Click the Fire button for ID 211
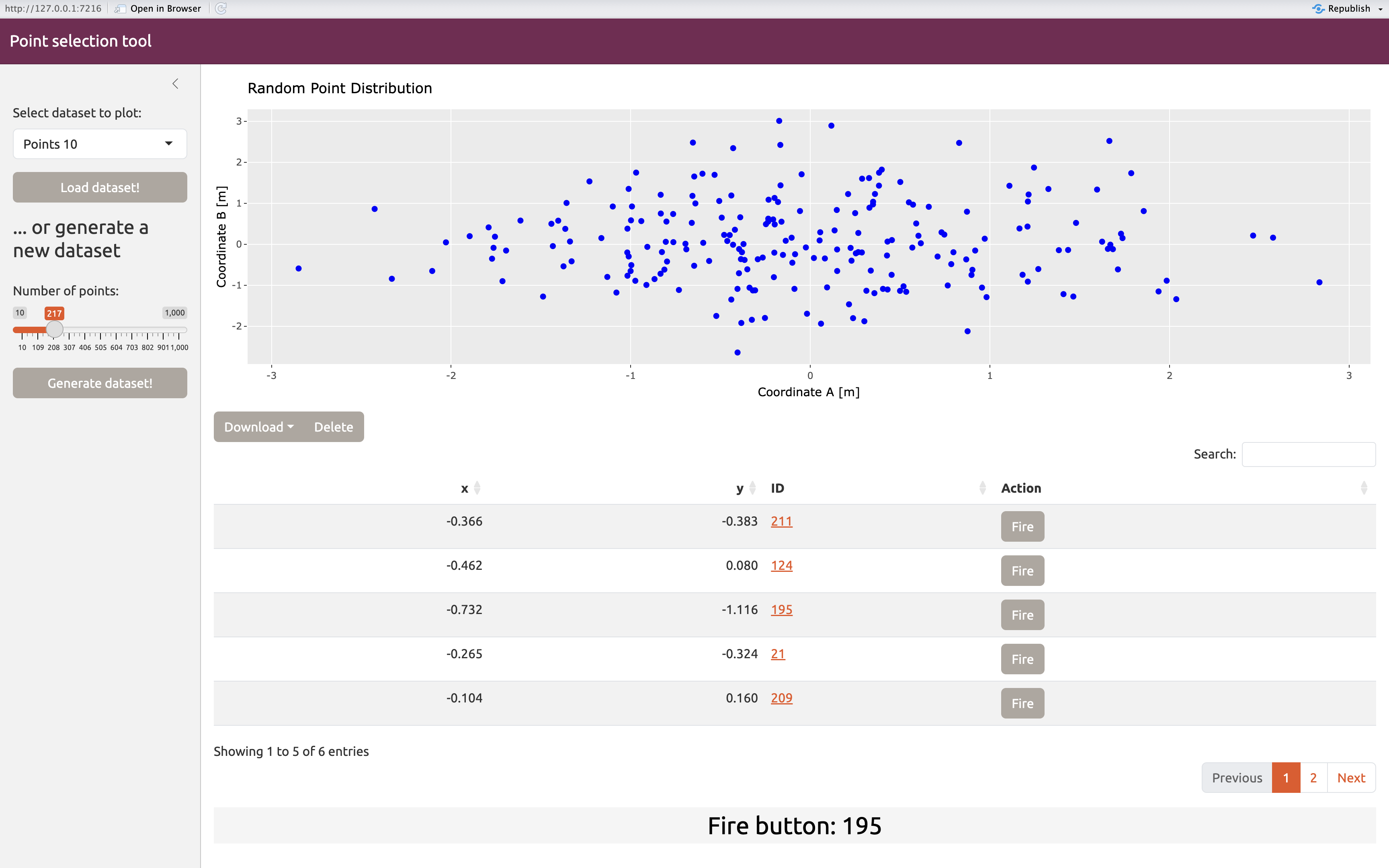Screen dimensions: 1389x868 click(x=1022, y=526)
